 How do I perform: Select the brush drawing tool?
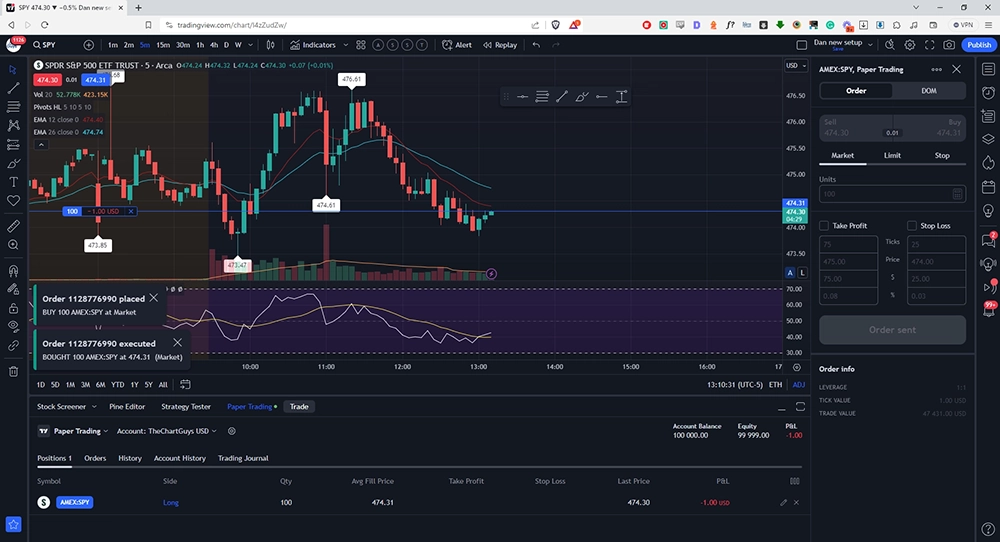(13, 163)
